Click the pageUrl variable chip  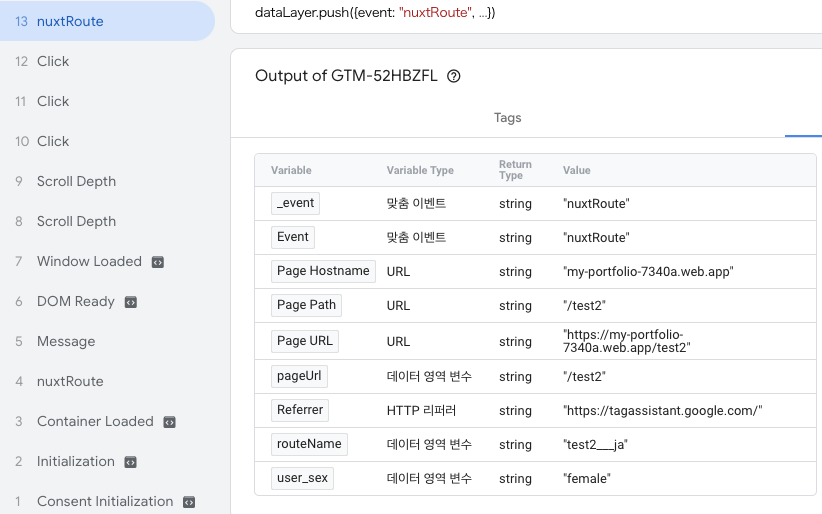299,377
